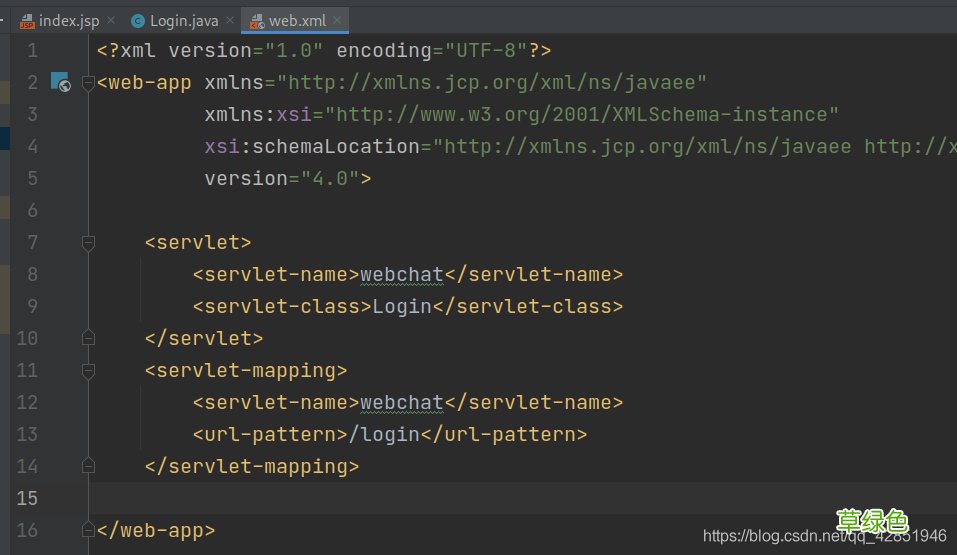Click the web facet gutter icon on line 2
Screen dimensions: 957x555
tap(60, 82)
